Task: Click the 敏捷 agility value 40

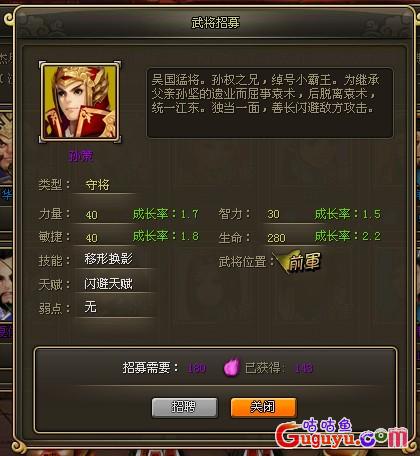Action: pyautogui.click(x=92, y=238)
